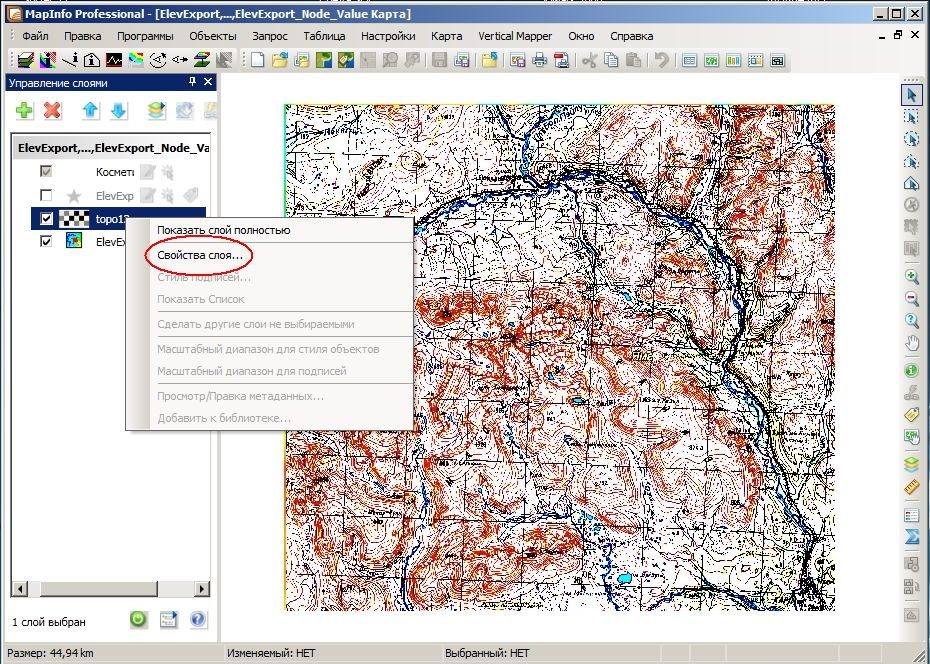Select the polygon select tool
Viewport: 930px width, 664px height.
tap(912, 161)
